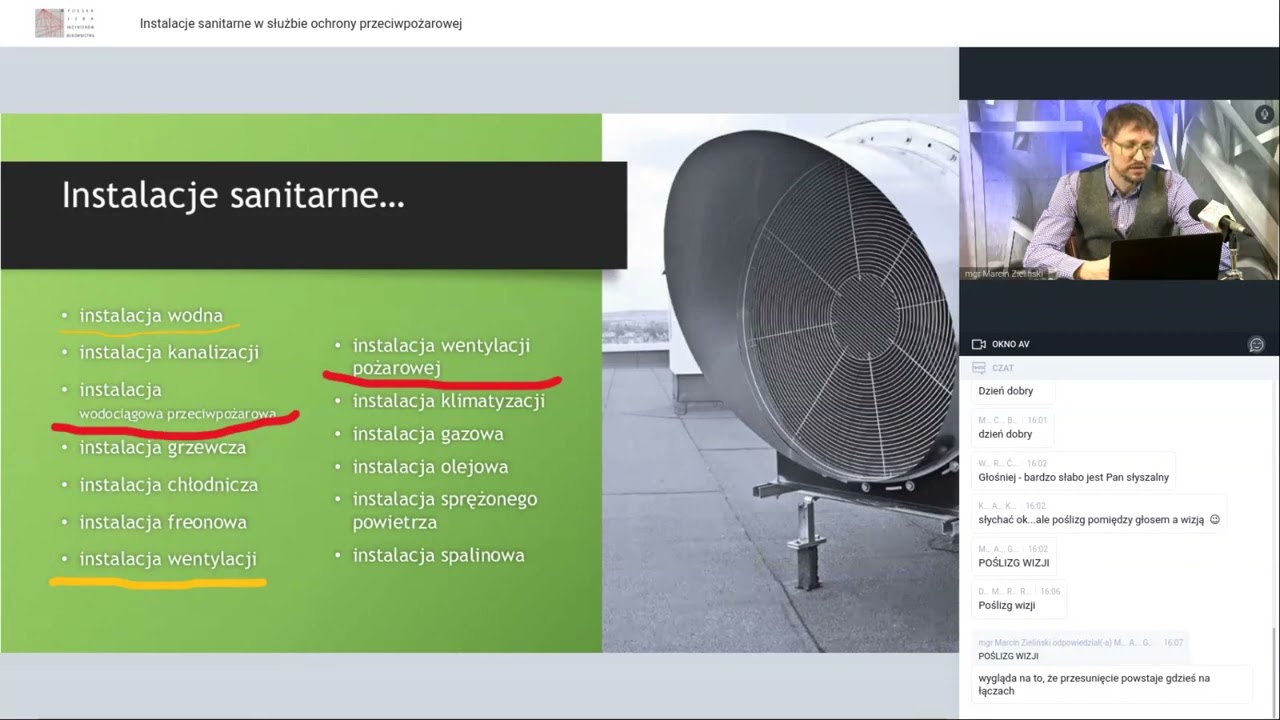
Task: Click the capitalized 'Dzień dobry' chat message
Action: coord(1006,391)
